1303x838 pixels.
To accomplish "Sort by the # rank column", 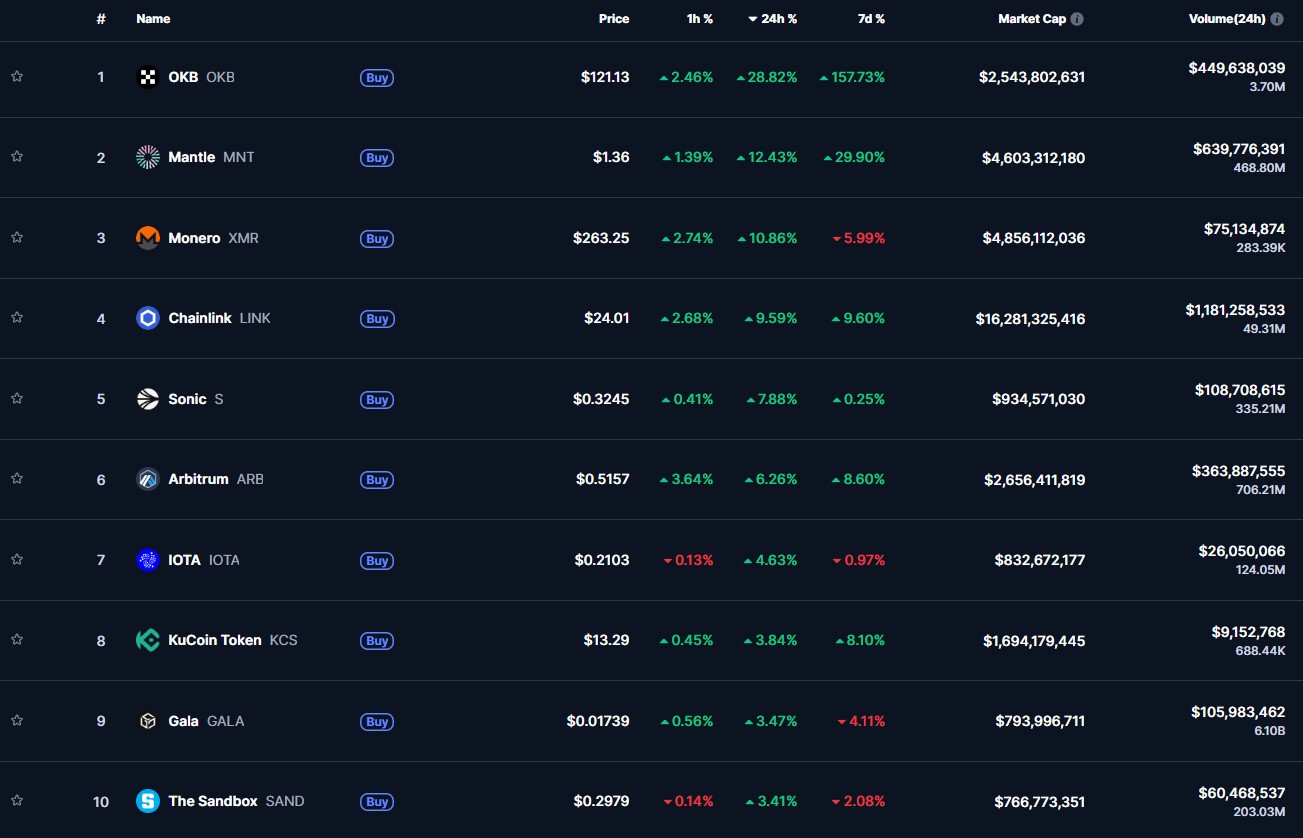I will (101, 19).
